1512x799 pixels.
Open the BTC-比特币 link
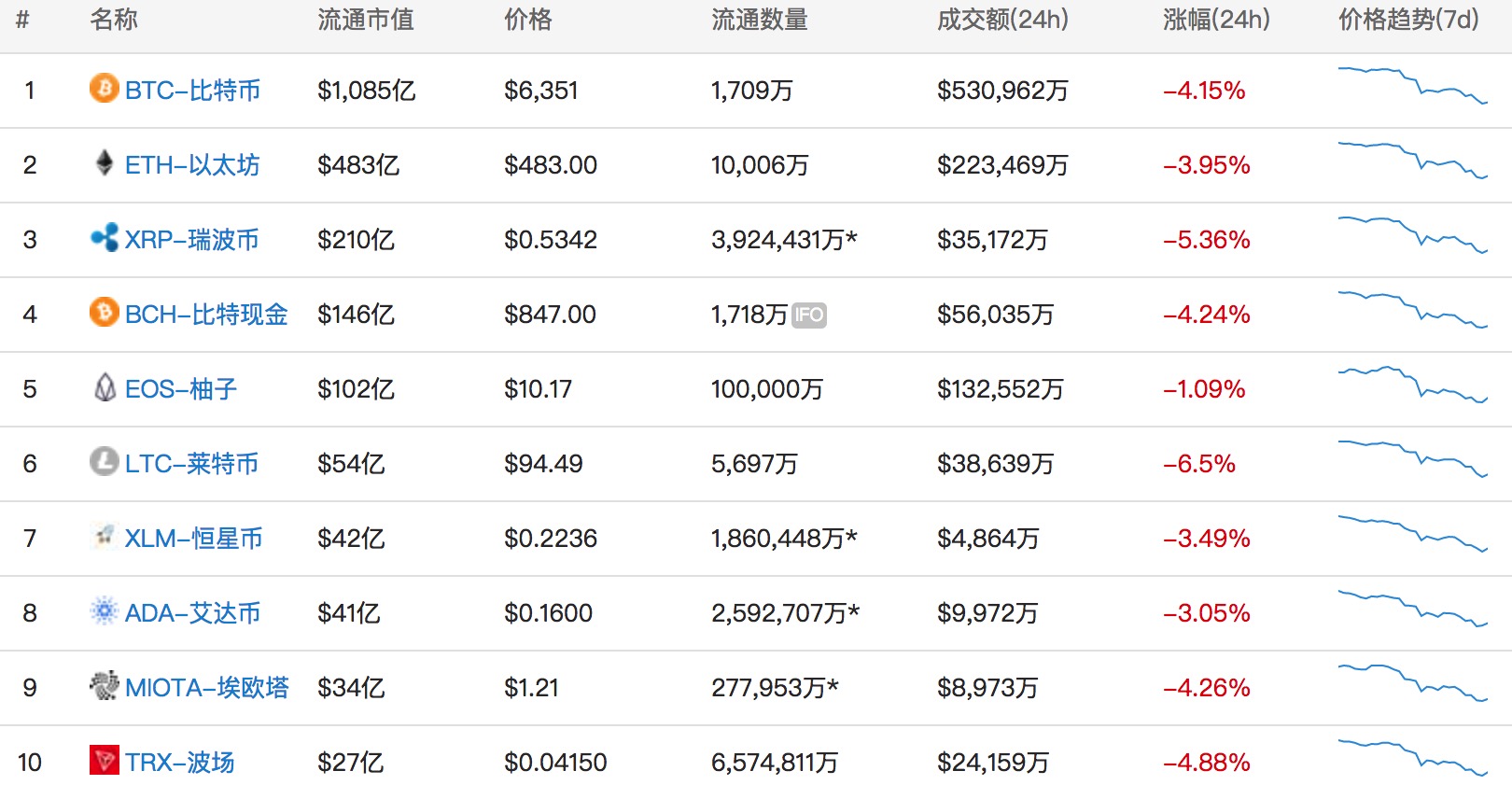click(192, 91)
